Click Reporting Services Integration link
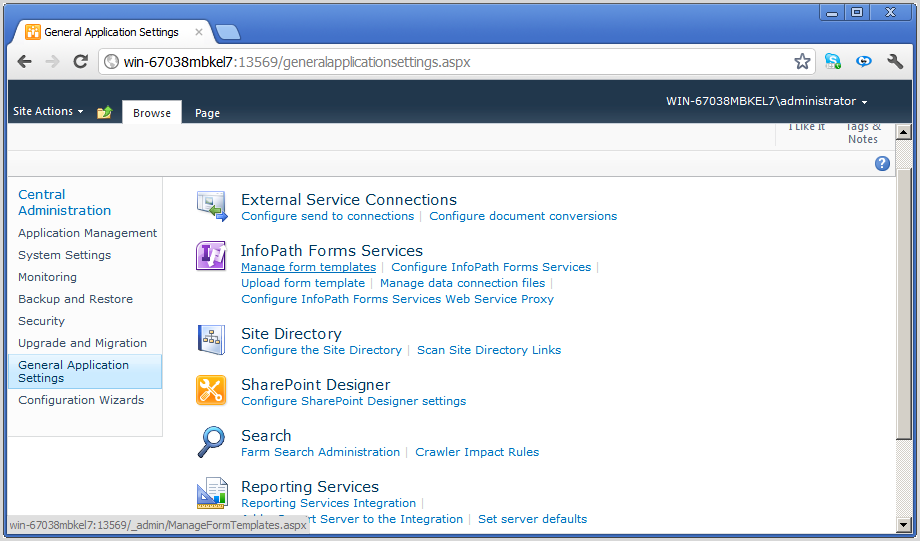 [x=329, y=503]
